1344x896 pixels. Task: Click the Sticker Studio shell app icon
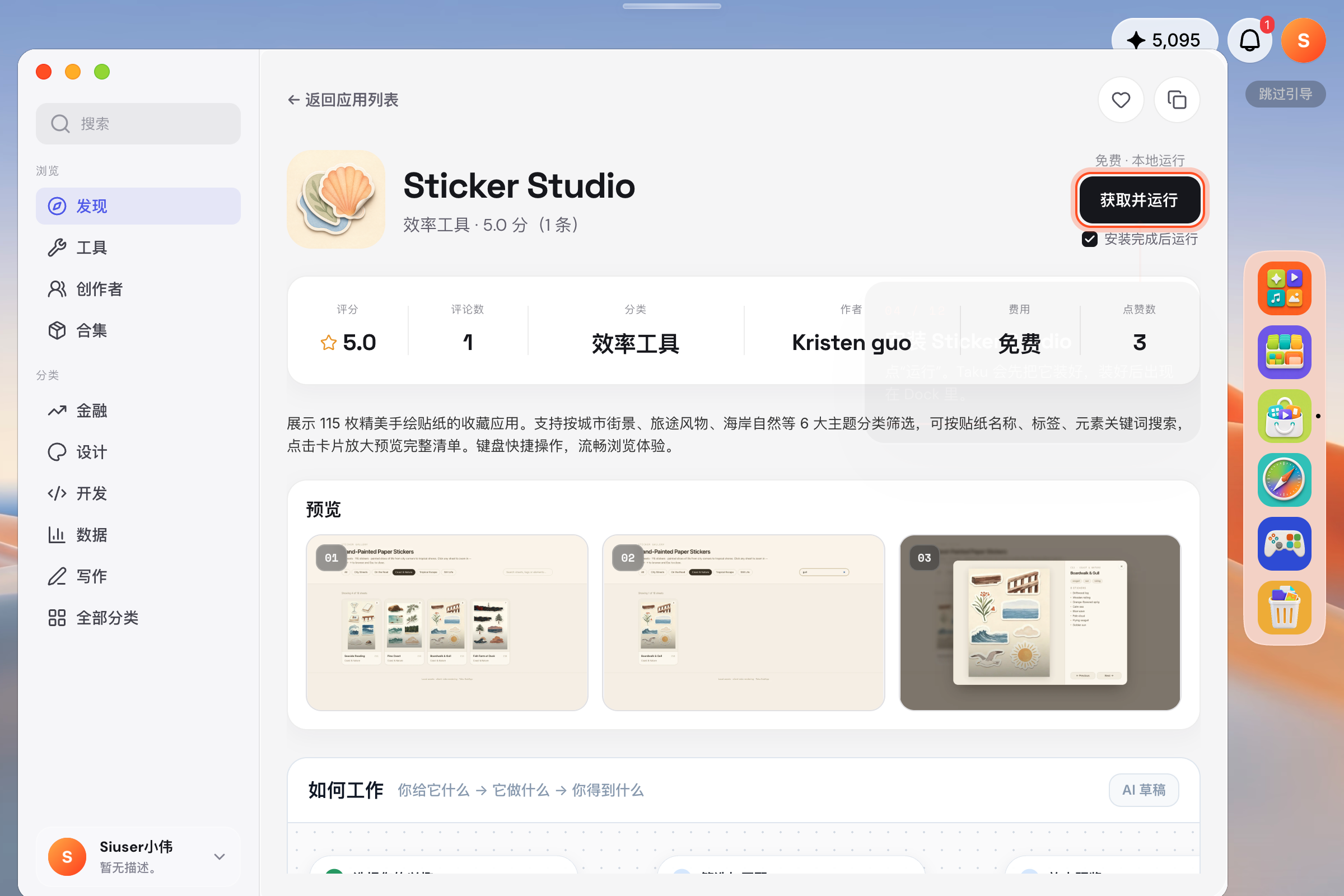tap(336, 199)
